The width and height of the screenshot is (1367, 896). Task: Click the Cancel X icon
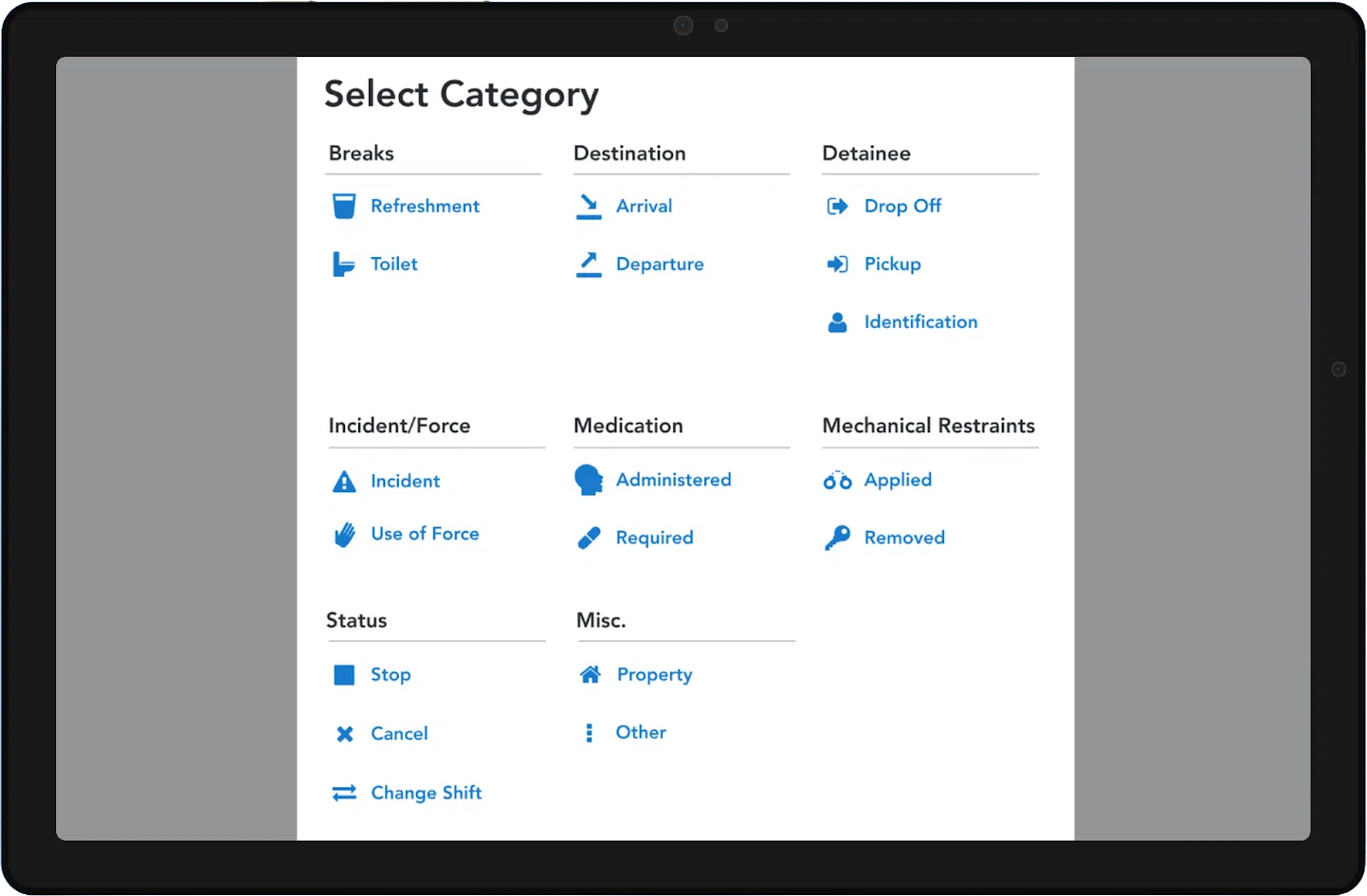344,734
